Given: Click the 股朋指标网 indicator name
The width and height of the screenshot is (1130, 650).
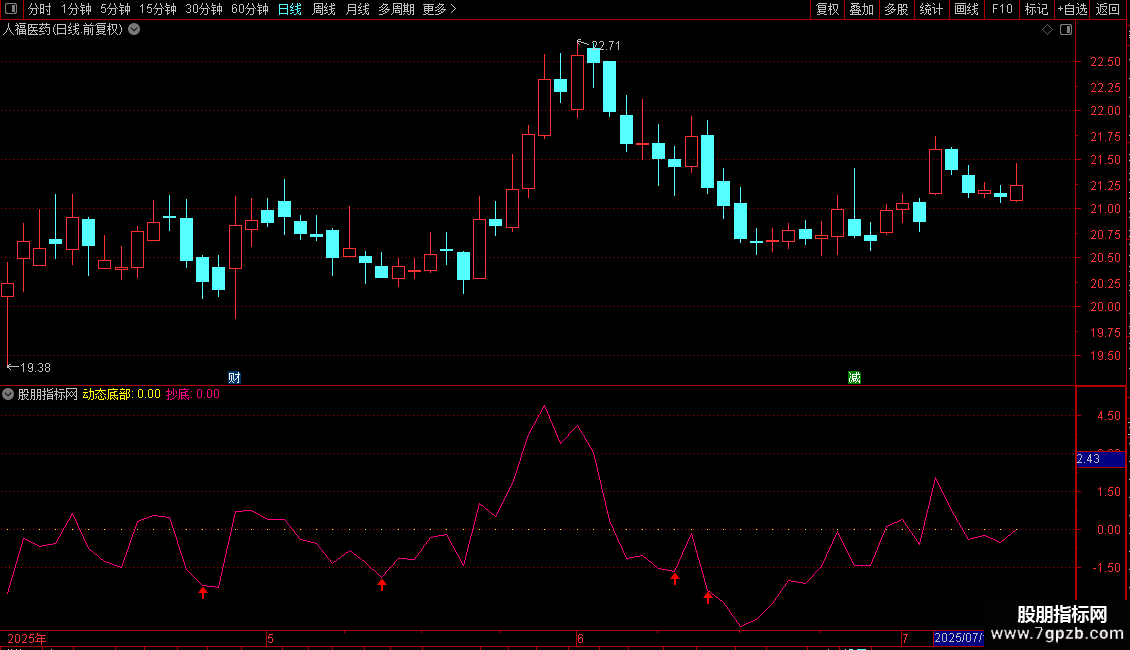Looking at the screenshot, I should tap(48, 394).
